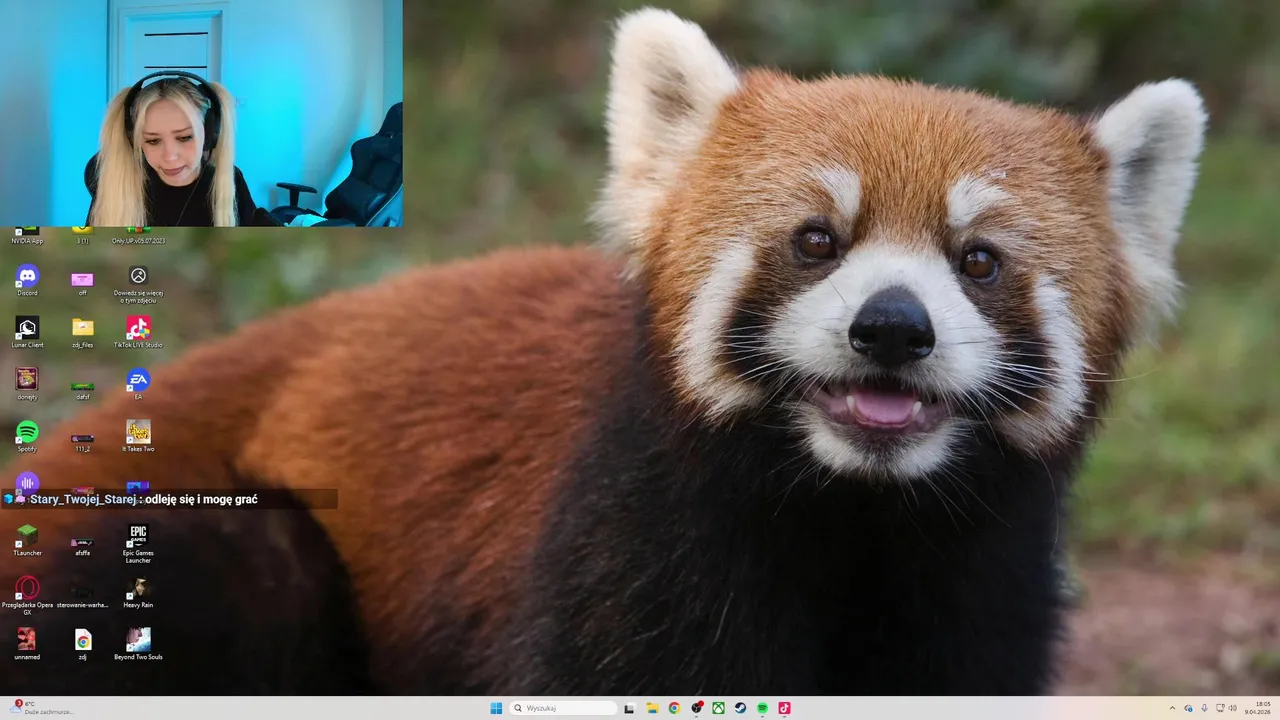Screen dimensions: 1280x720
Task: Open the volume control in system tray
Action: 1233,708
